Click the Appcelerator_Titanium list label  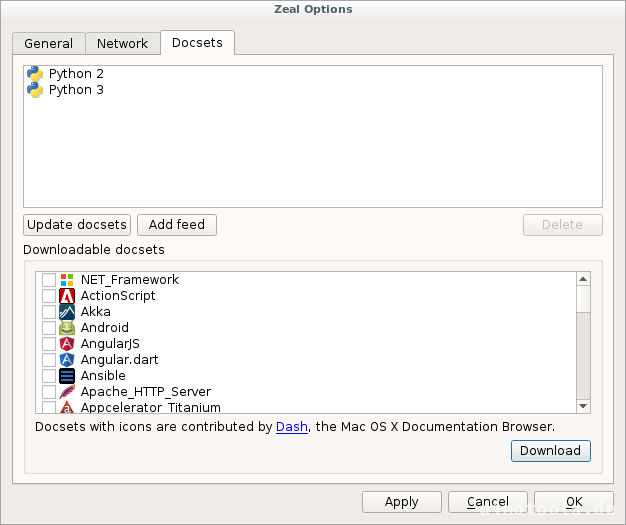click(x=151, y=407)
